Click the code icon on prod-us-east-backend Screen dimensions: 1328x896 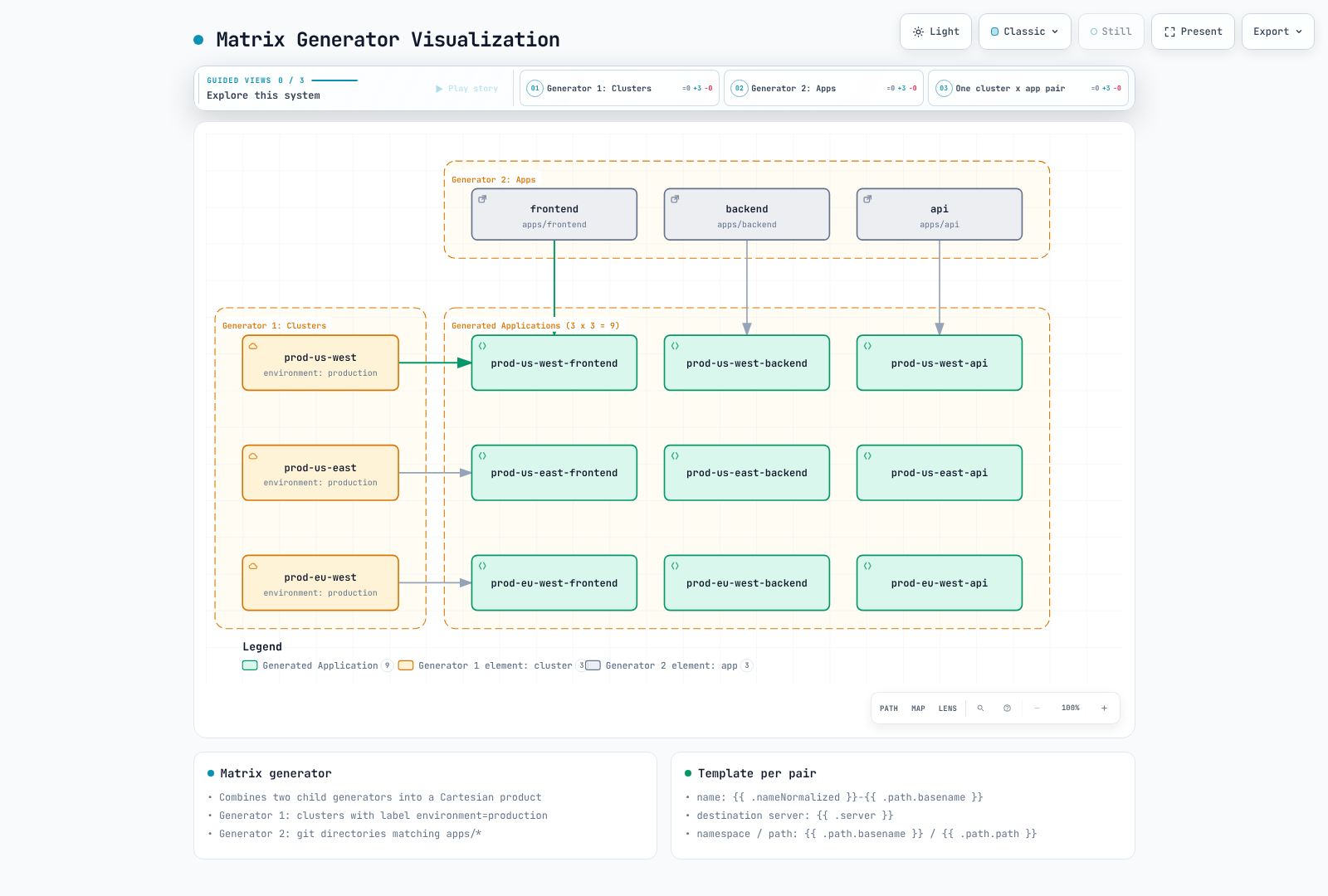click(x=675, y=456)
